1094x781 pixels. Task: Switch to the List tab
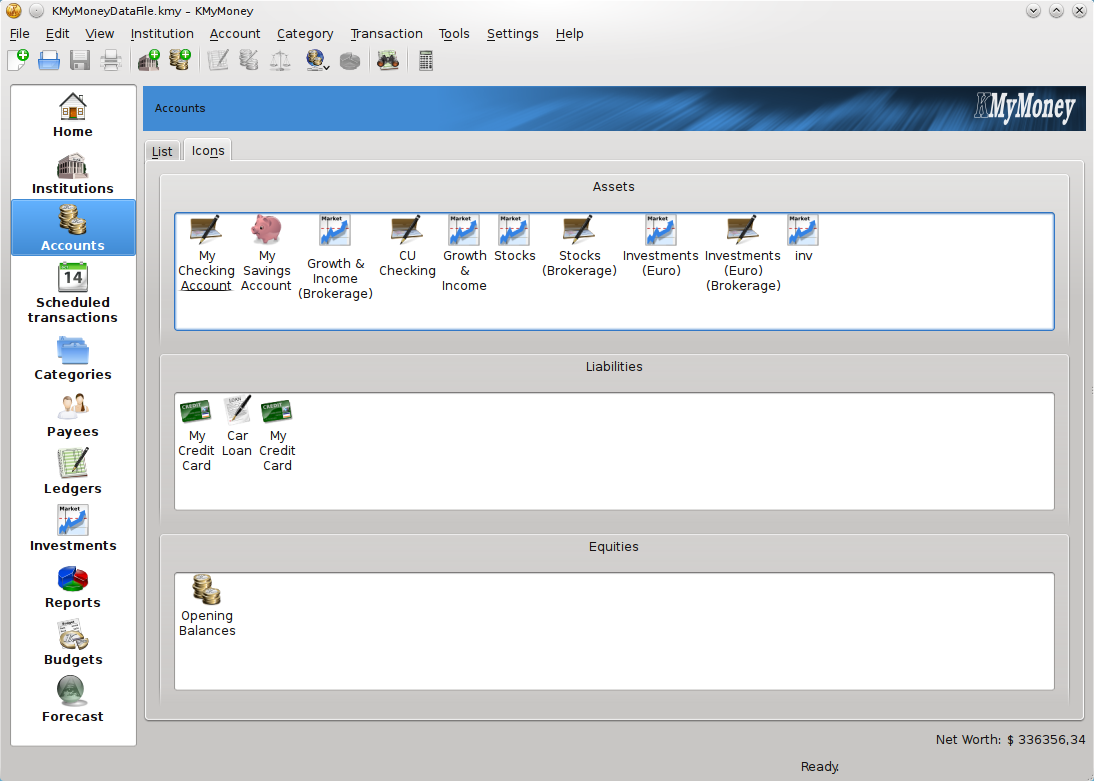point(163,151)
